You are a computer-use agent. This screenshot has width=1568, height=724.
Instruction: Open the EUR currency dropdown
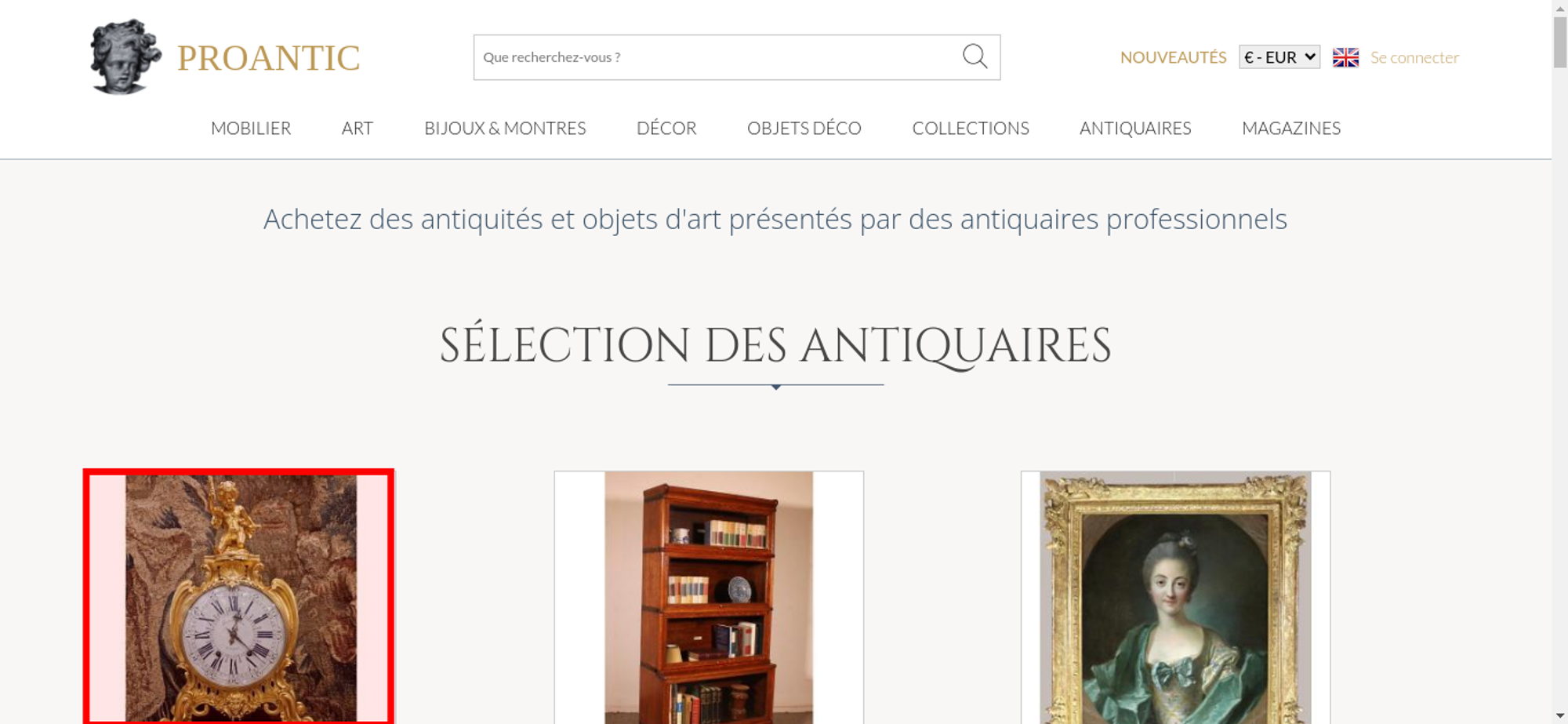[1279, 57]
